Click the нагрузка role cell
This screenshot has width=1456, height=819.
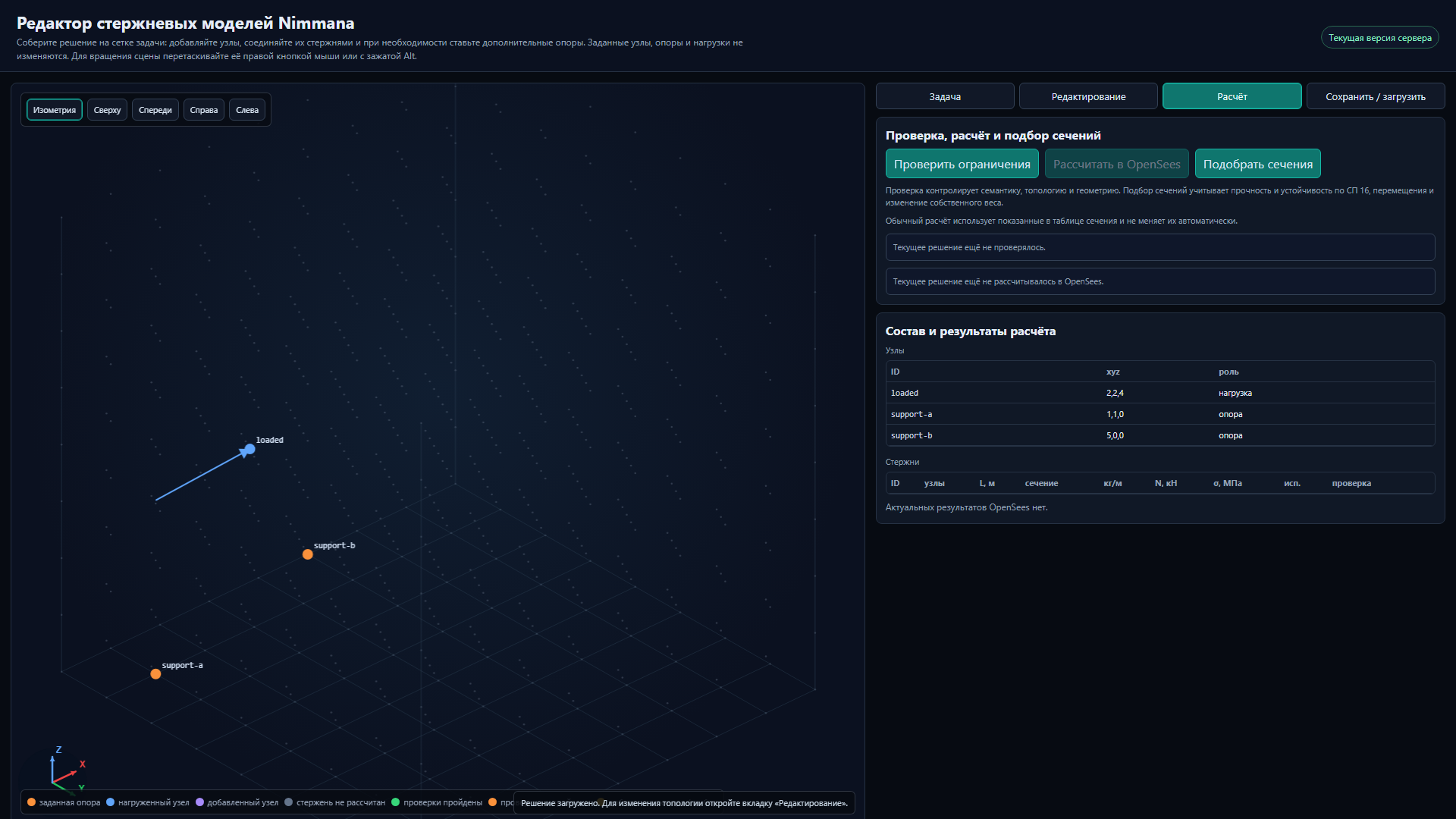pos(1235,393)
